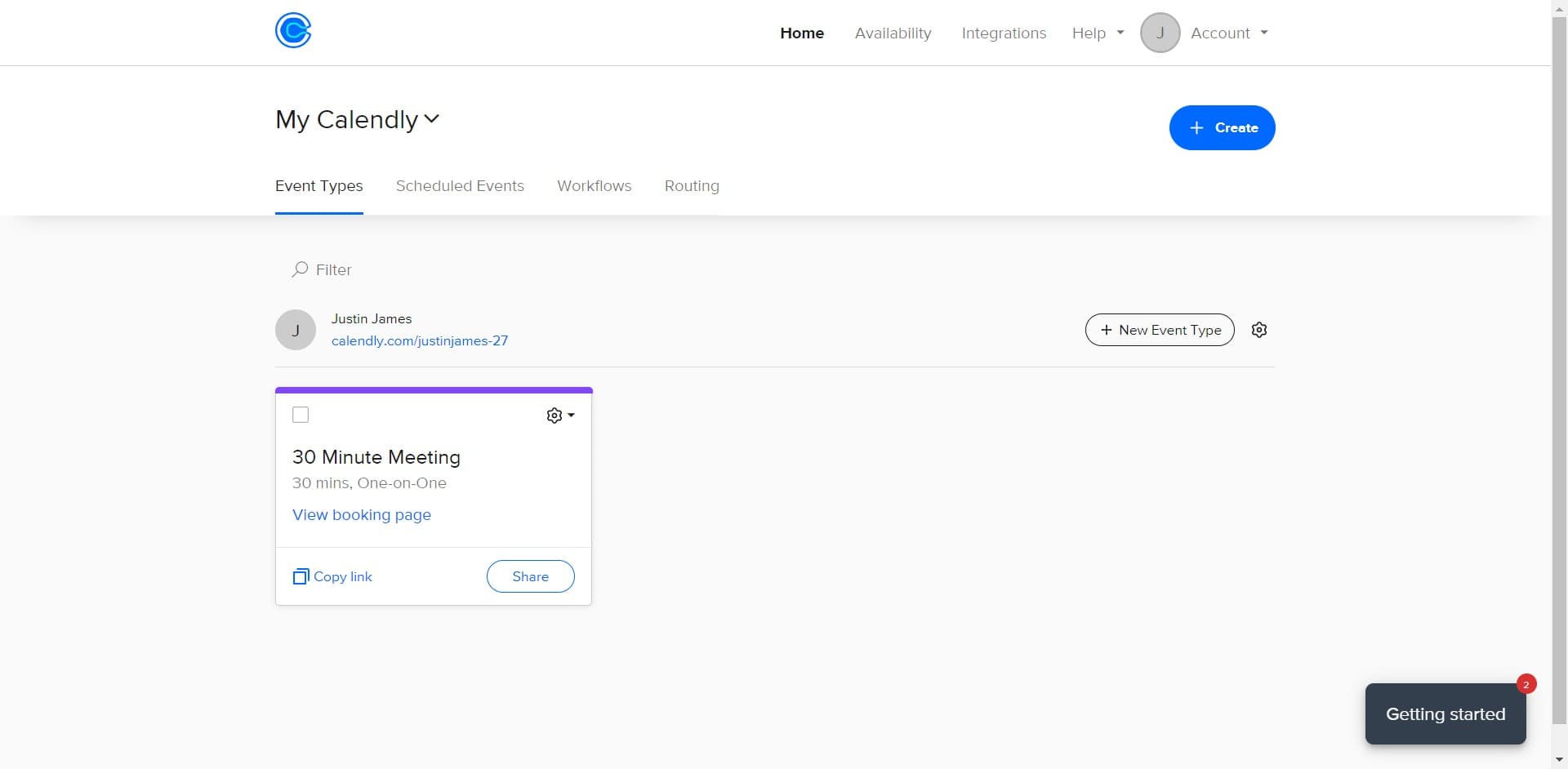
Task: Open the Workflows tab
Action: [x=594, y=186]
